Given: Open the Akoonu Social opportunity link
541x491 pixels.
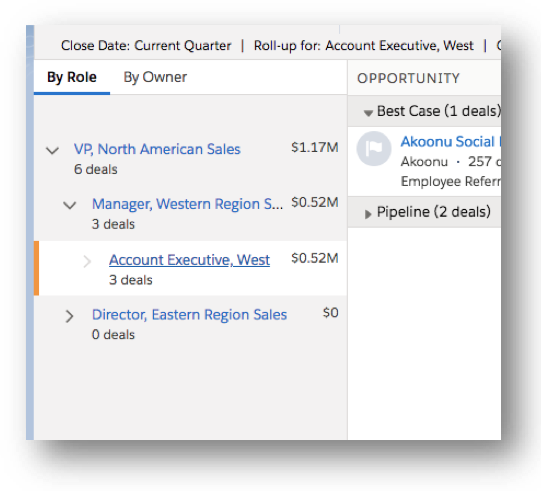Looking at the screenshot, I should (450, 141).
